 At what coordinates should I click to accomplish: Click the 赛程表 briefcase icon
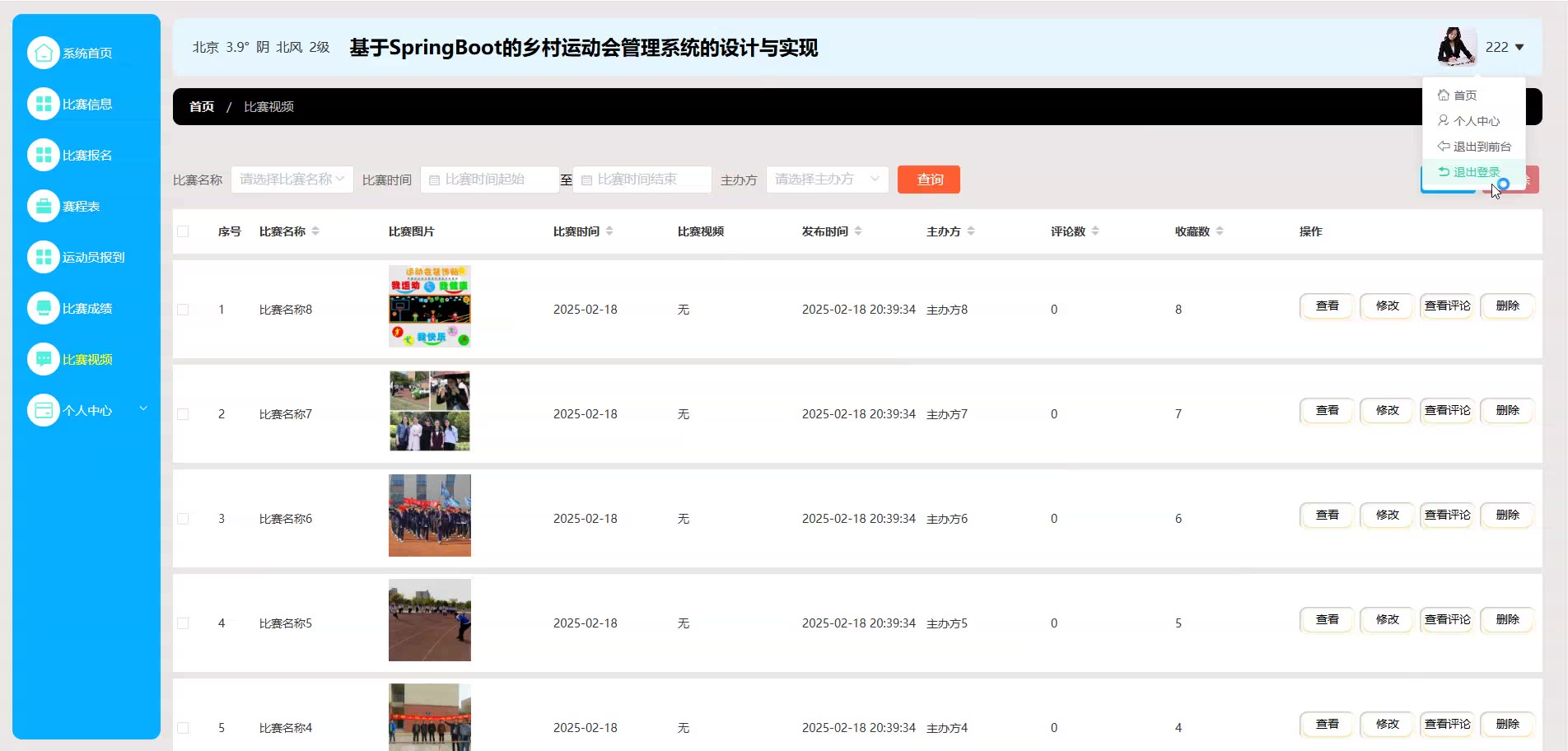[44, 206]
